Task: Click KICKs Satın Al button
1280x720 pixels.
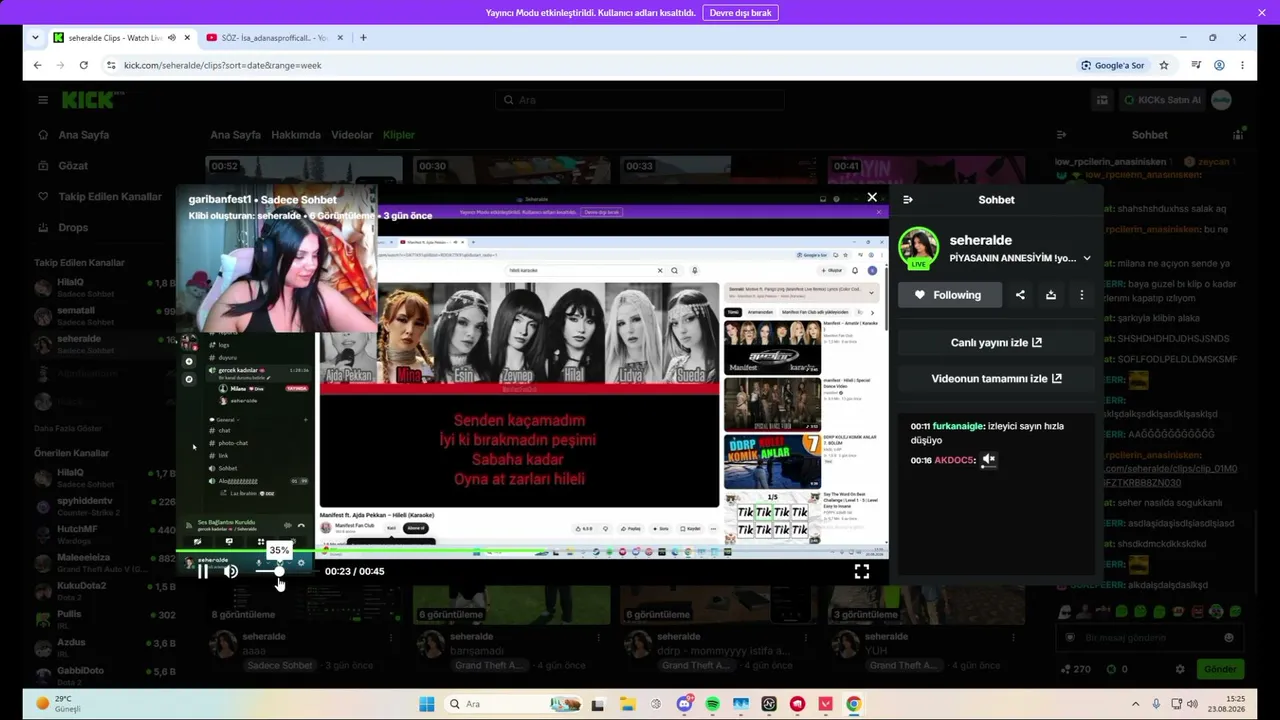Action: [1161, 100]
